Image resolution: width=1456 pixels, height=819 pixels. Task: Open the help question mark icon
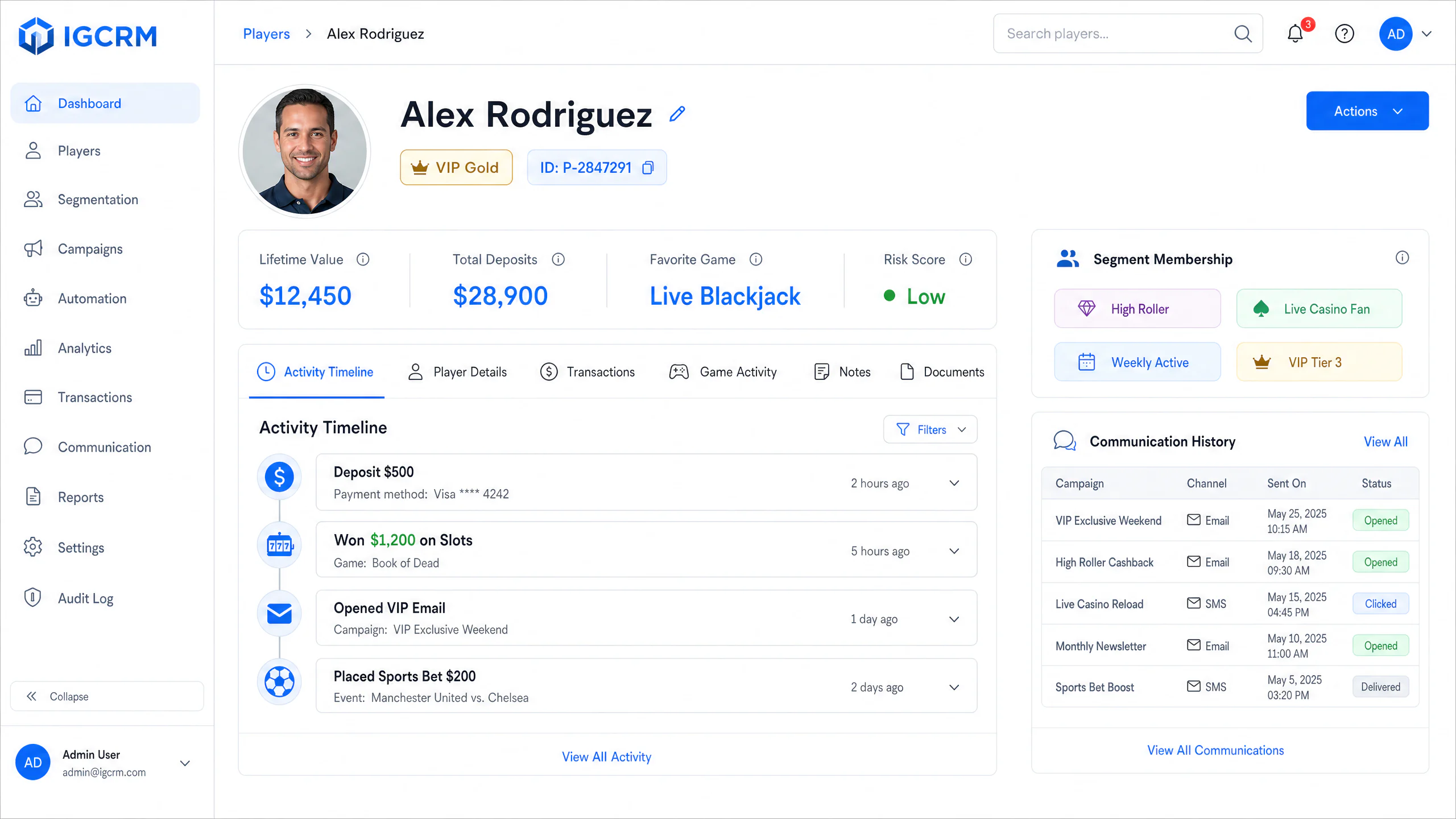[x=1345, y=34]
